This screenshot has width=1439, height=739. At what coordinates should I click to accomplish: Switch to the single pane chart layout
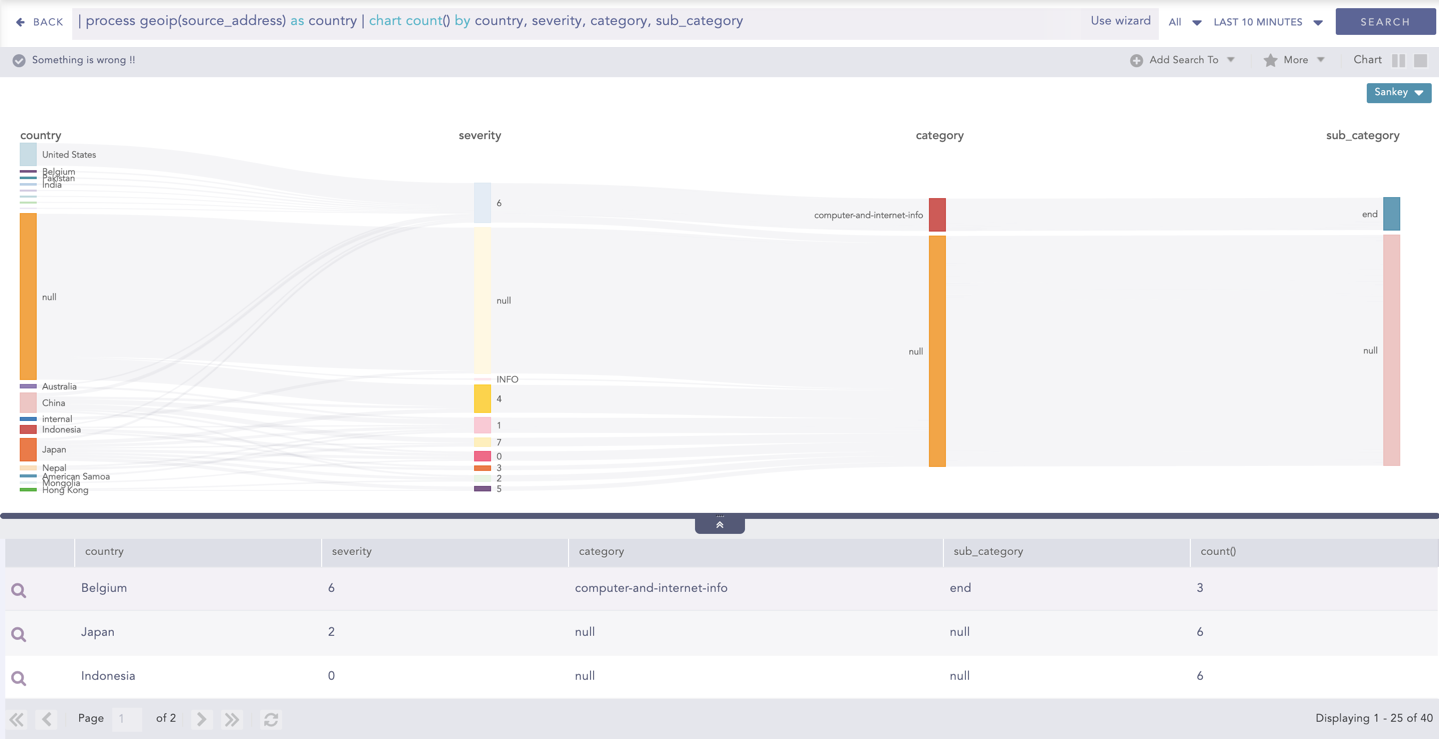(1420, 61)
